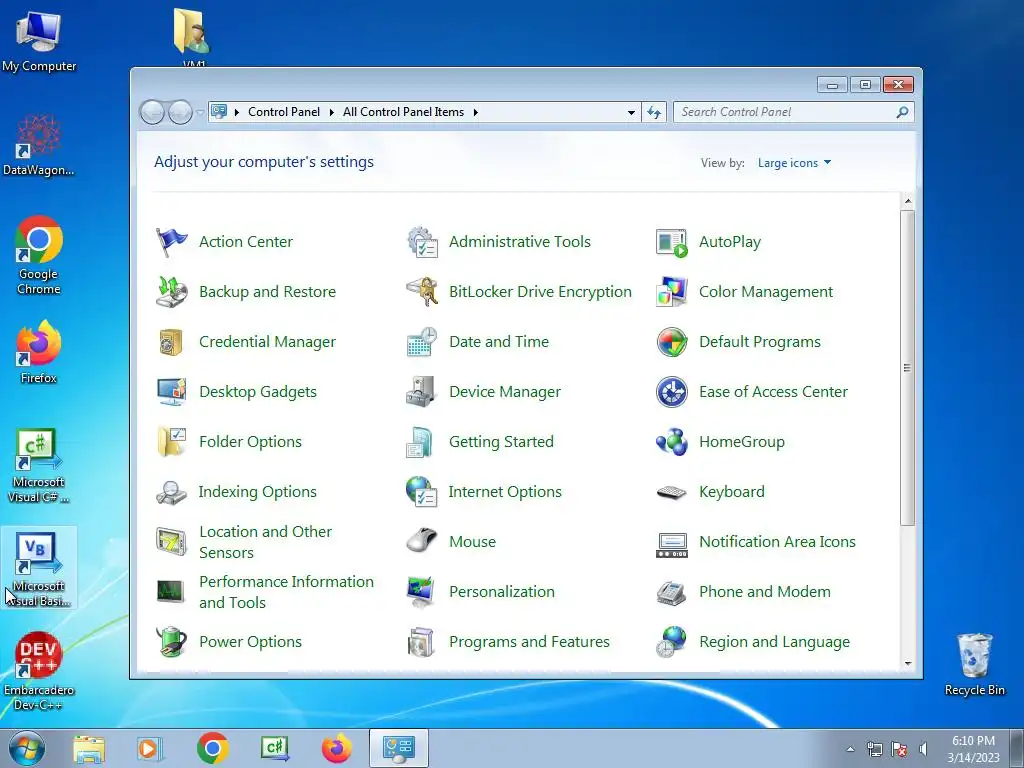This screenshot has height=768, width=1024.
Task: Expand the arrow after 'All Control Panel Items'
Action: [x=475, y=112]
